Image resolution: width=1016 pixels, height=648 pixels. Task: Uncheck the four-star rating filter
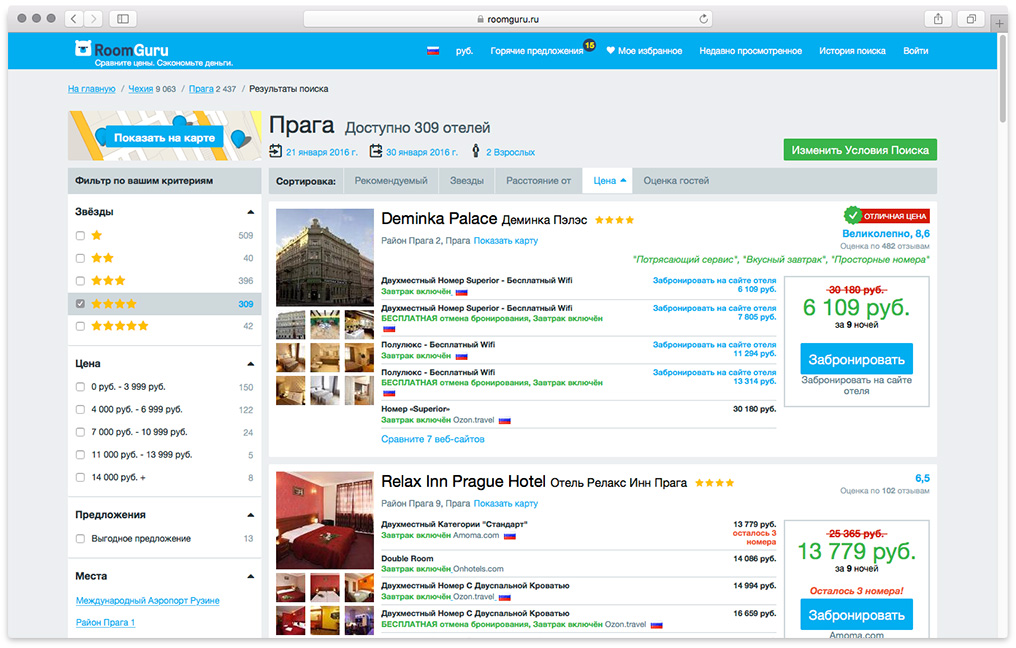[80, 304]
